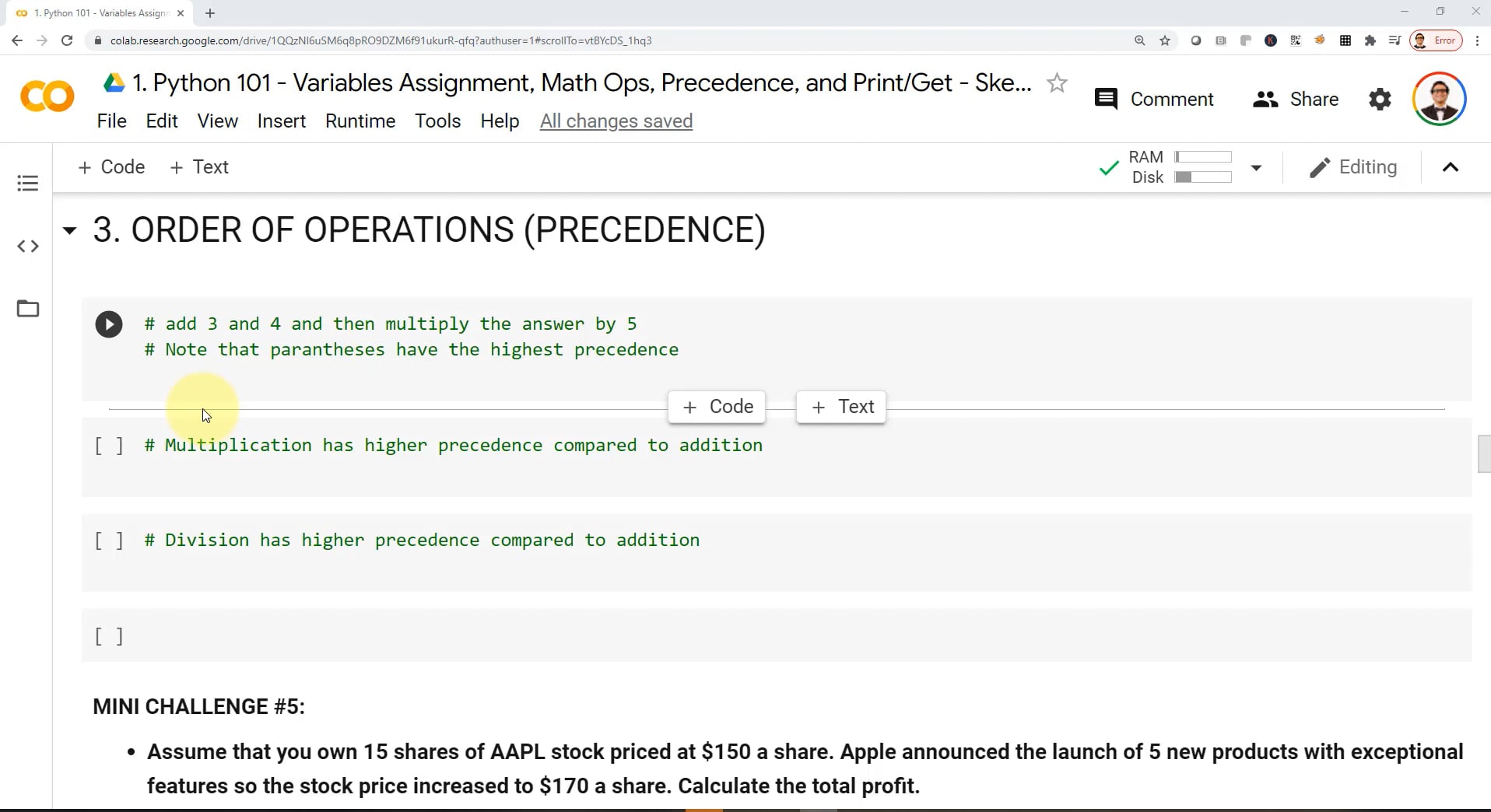Screen dimensions: 1491x812
Task: Bookmark this page with the star icon
Action: (1165, 40)
